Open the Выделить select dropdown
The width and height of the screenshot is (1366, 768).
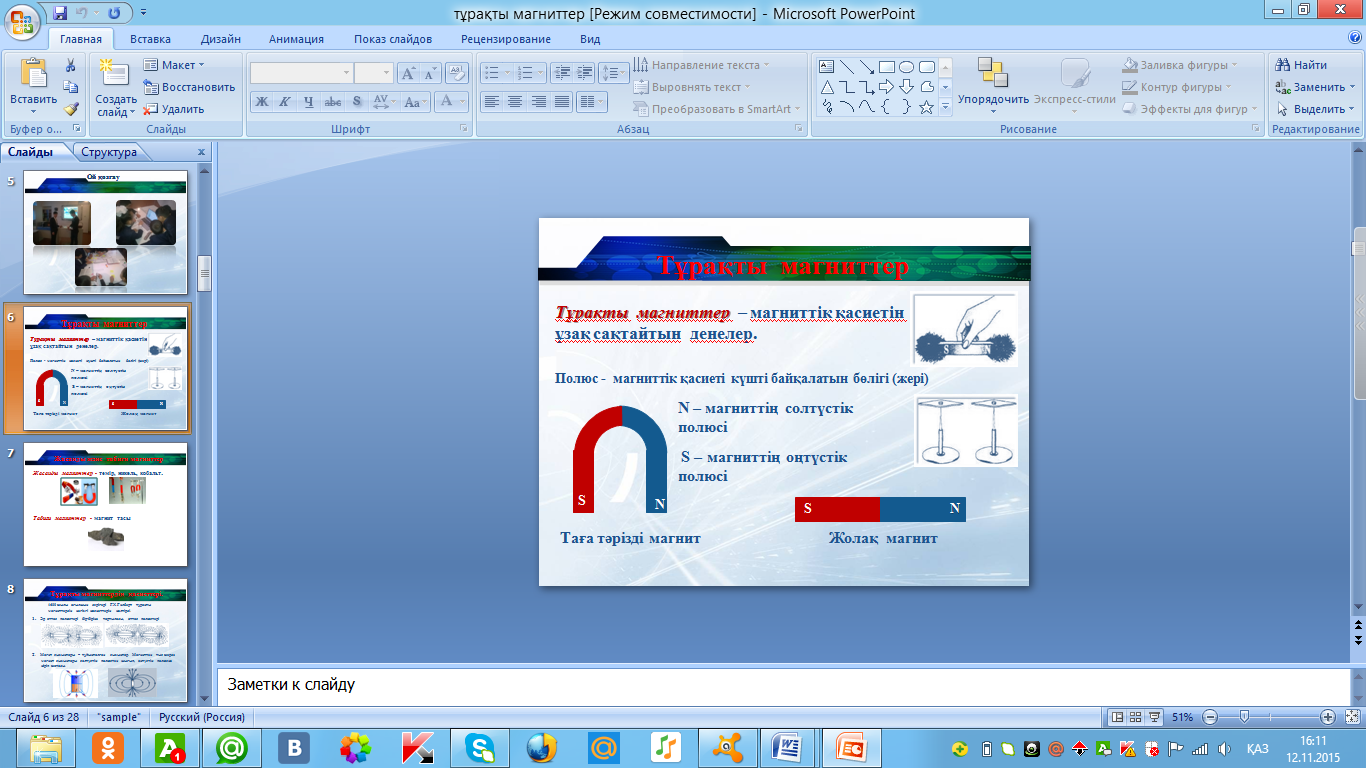(x=1317, y=109)
